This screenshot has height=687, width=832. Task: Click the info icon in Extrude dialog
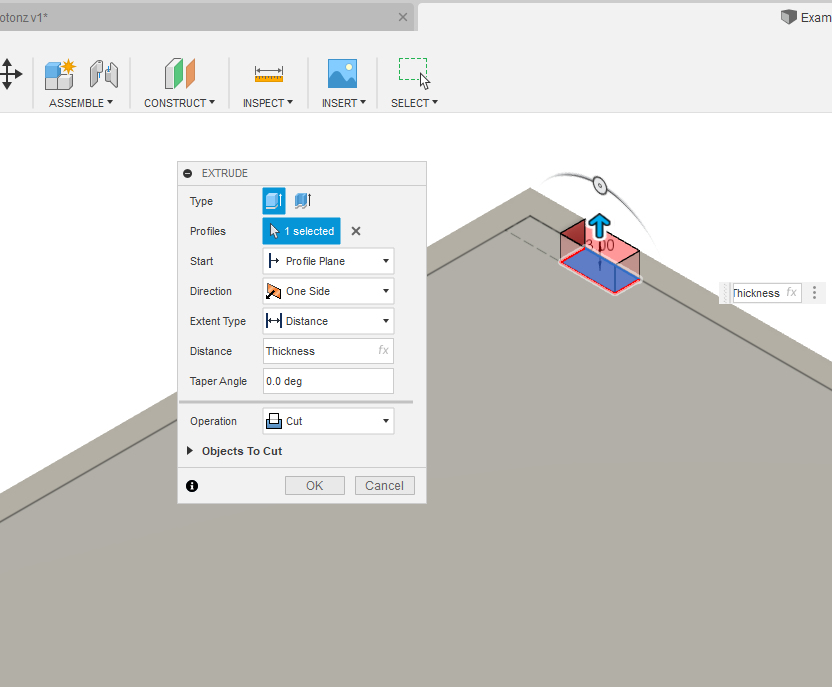click(192, 486)
